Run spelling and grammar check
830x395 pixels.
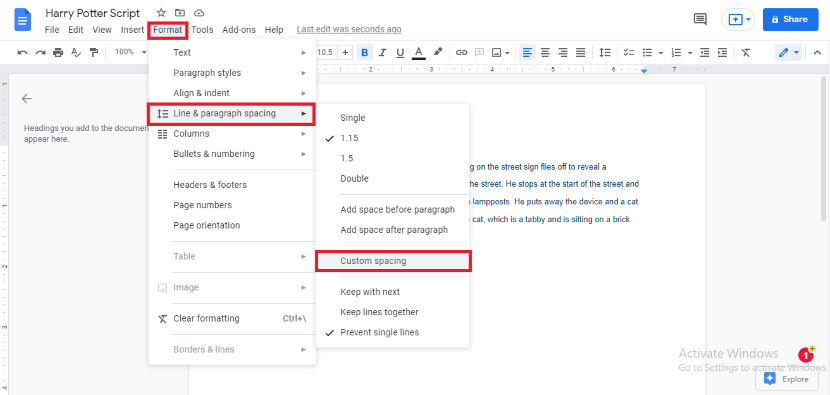[x=76, y=52]
